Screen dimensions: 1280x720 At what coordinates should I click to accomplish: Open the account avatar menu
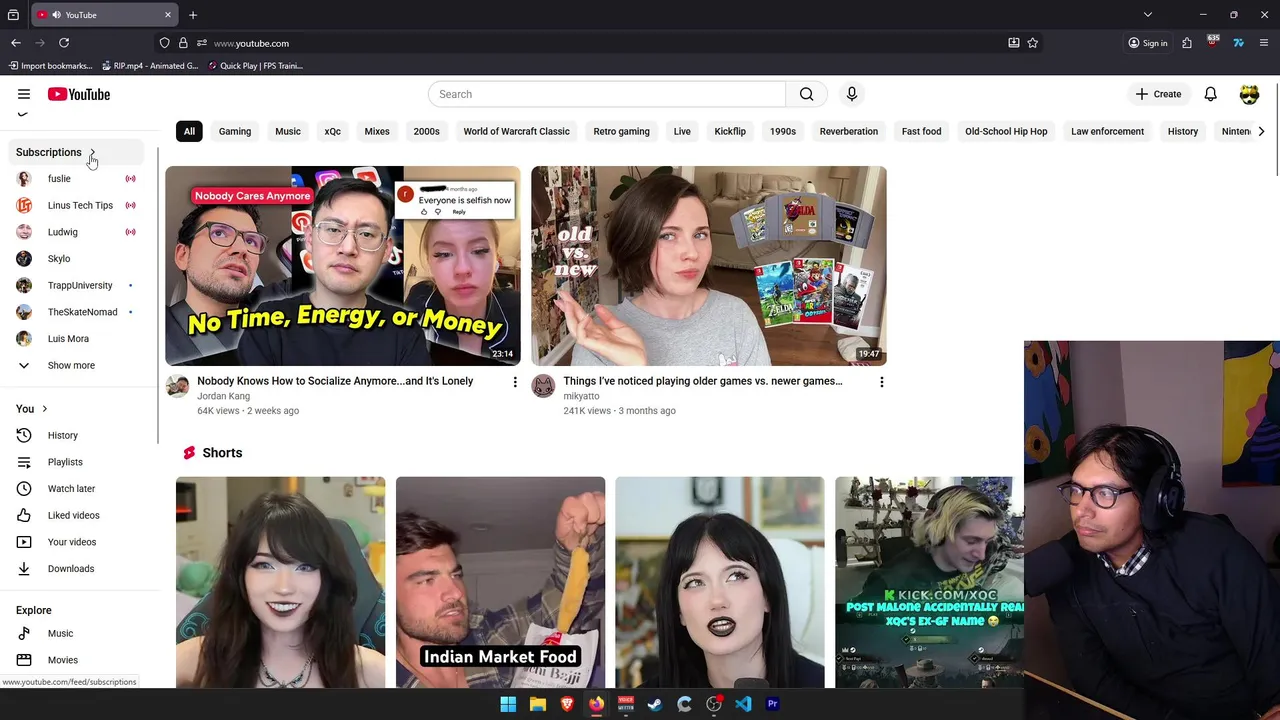tap(1249, 94)
